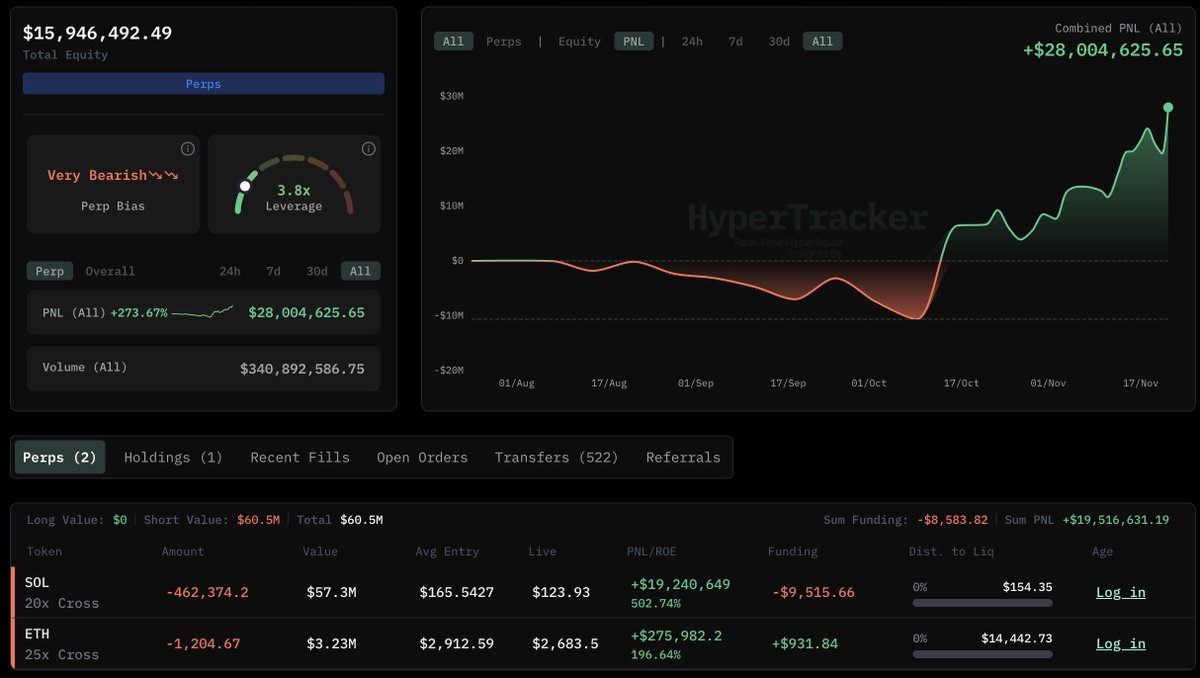View the Transfers (522) tab

pos(557,457)
